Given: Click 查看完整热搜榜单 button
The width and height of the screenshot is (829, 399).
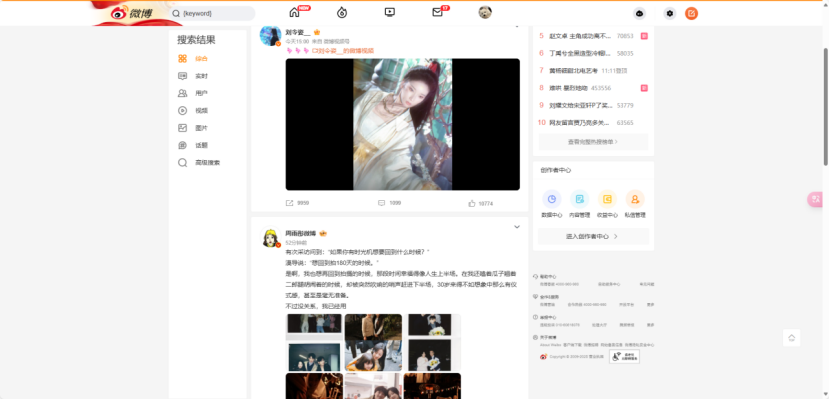Looking at the screenshot, I should [593, 142].
